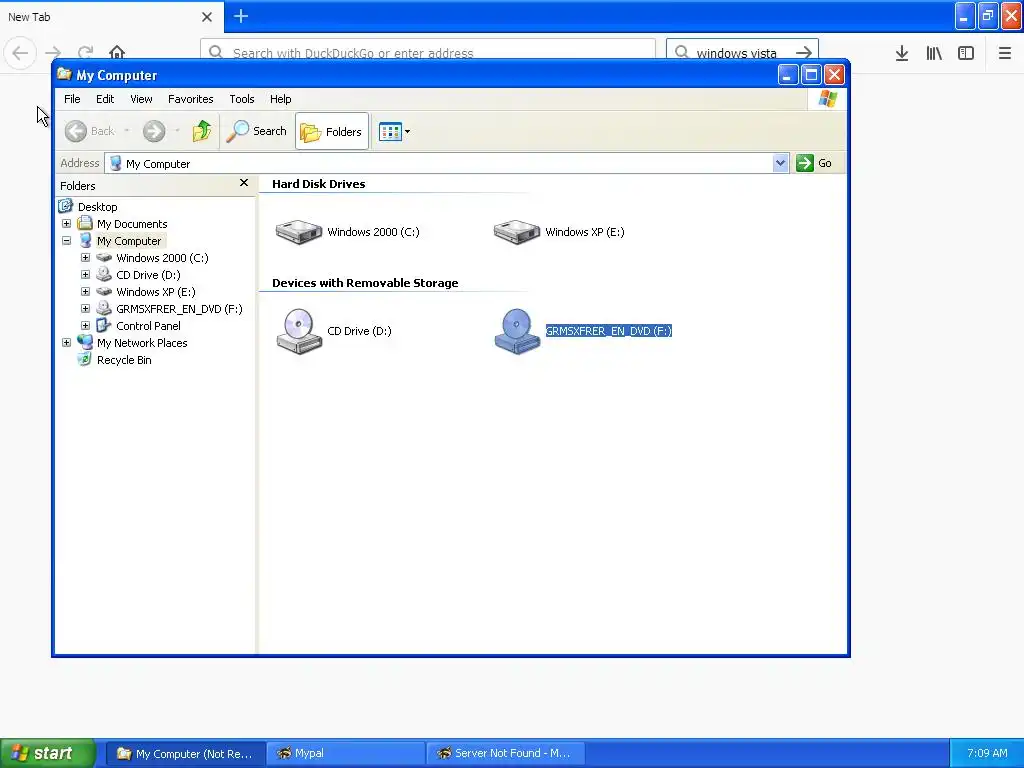Viewport: 1024px width, 768px height.
Task: Expand the Address bar dropdown
Action: pyautogui.click(x=780, y=163)
